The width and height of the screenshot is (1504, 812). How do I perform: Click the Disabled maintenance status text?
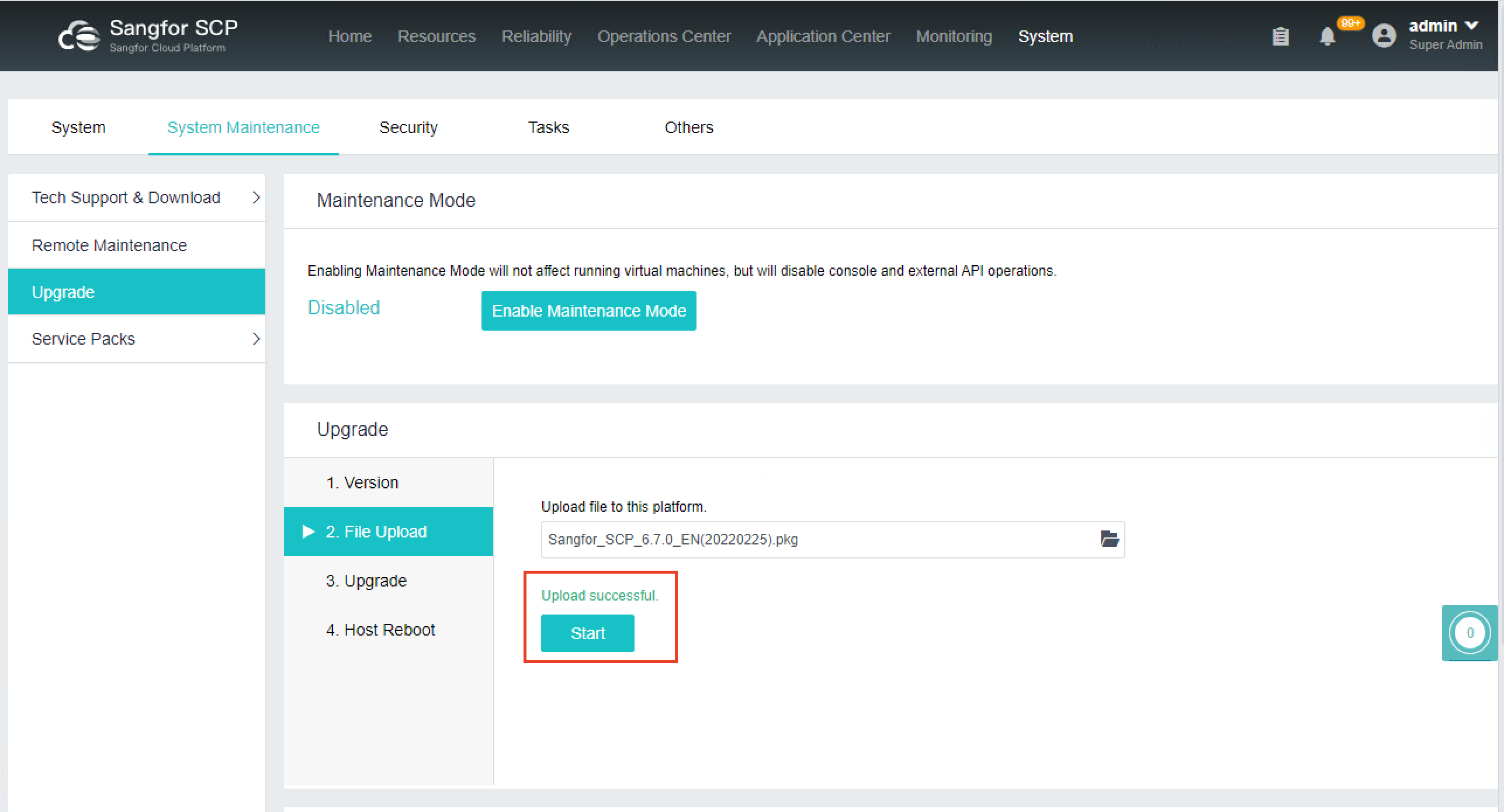coord(344,307)
